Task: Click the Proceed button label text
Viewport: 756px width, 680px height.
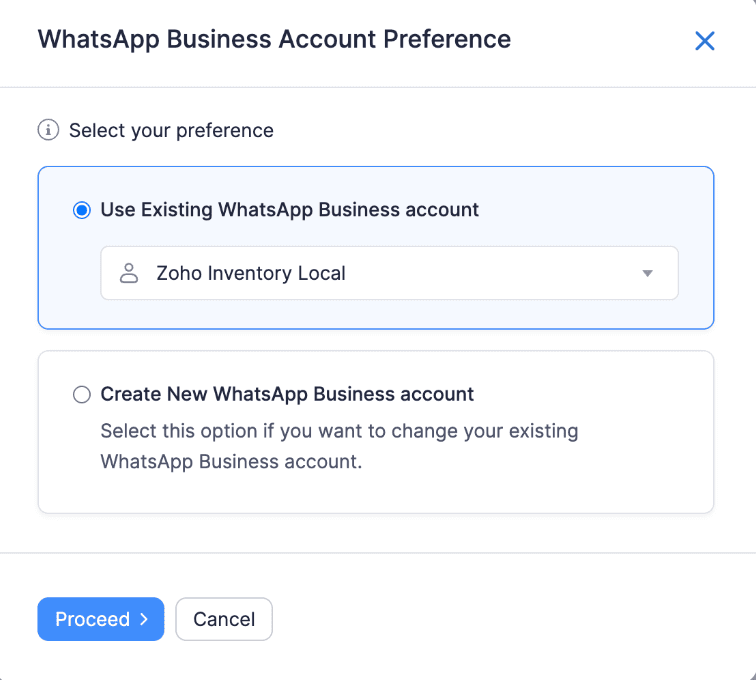Action: pos(92,619)
